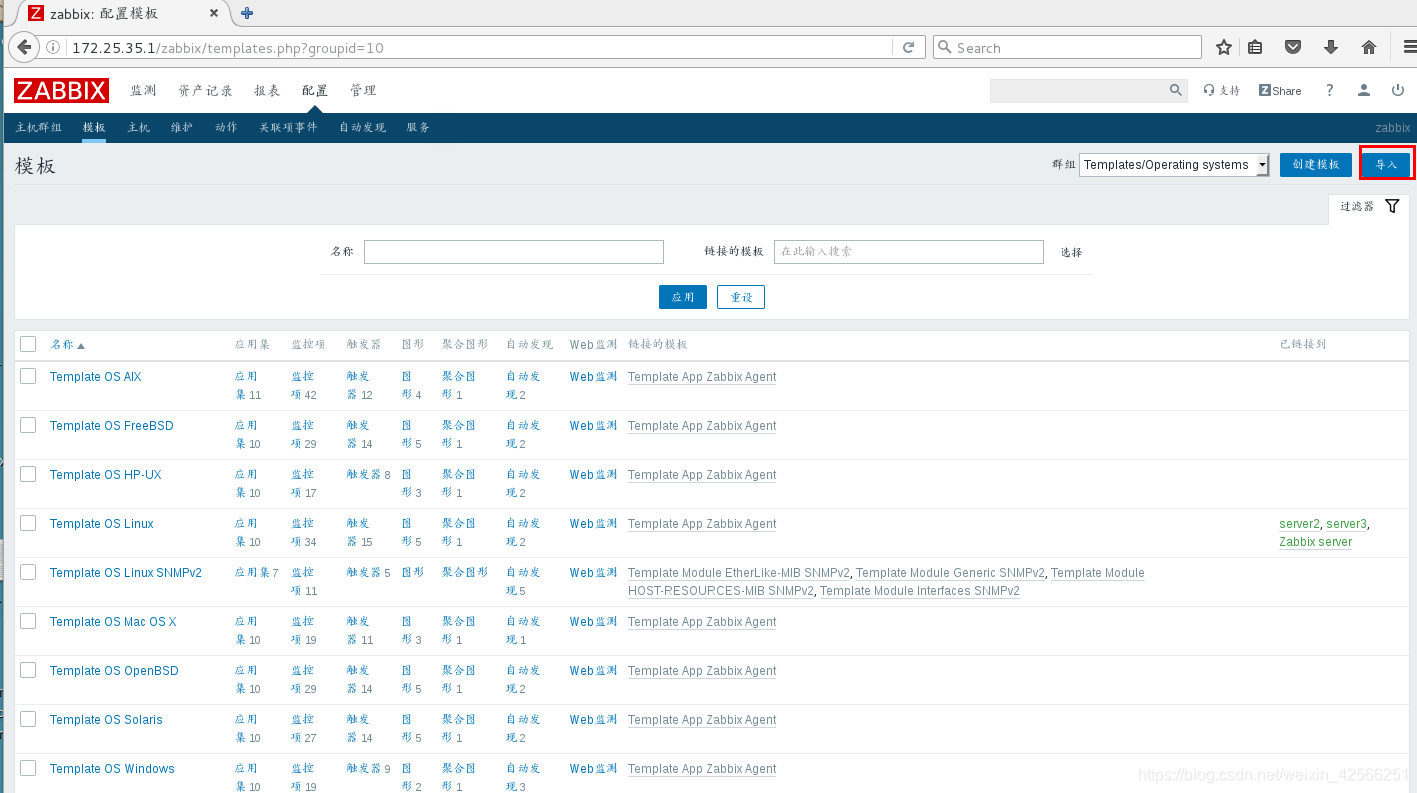Click 选择 link beside linked templates
Viewport: 1417px width, 793px height.
[1071, 252]
